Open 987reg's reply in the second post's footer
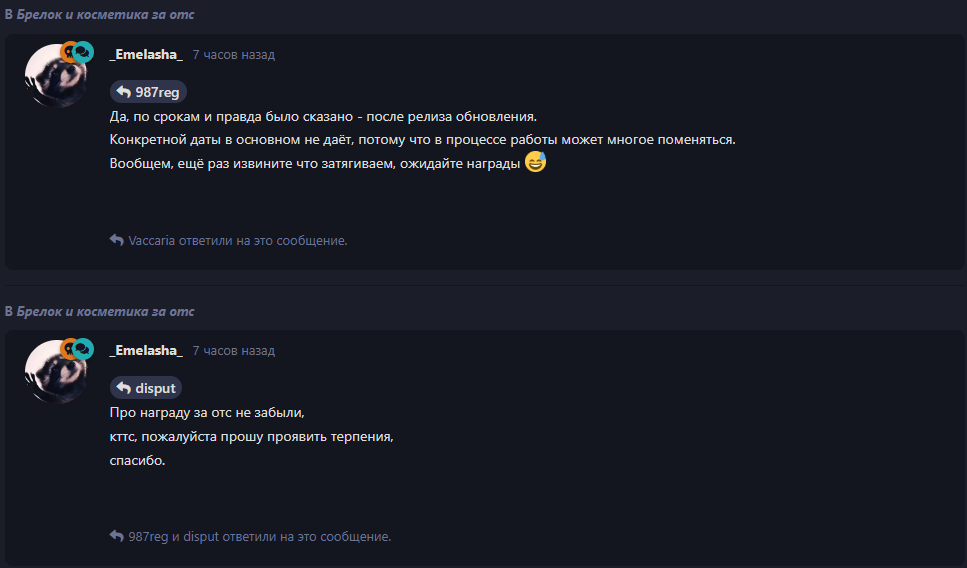 coord(148,537)
